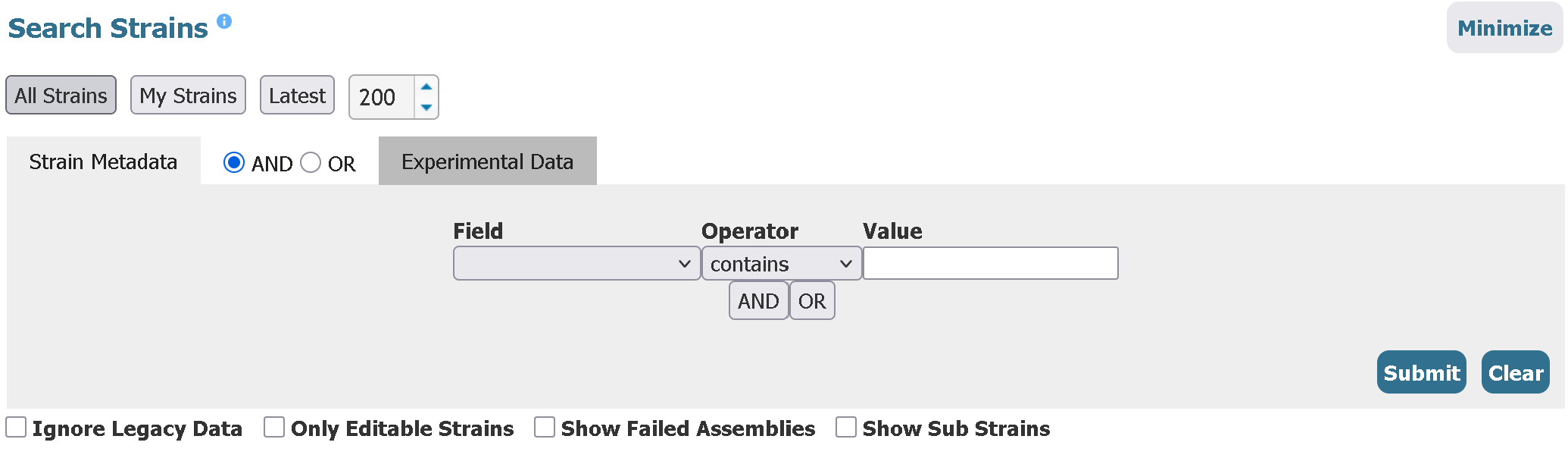The height and width of the screenshot is (458, 1568).
Task: Switch to Experimental Data tab
Action: (x=487, y=162)
